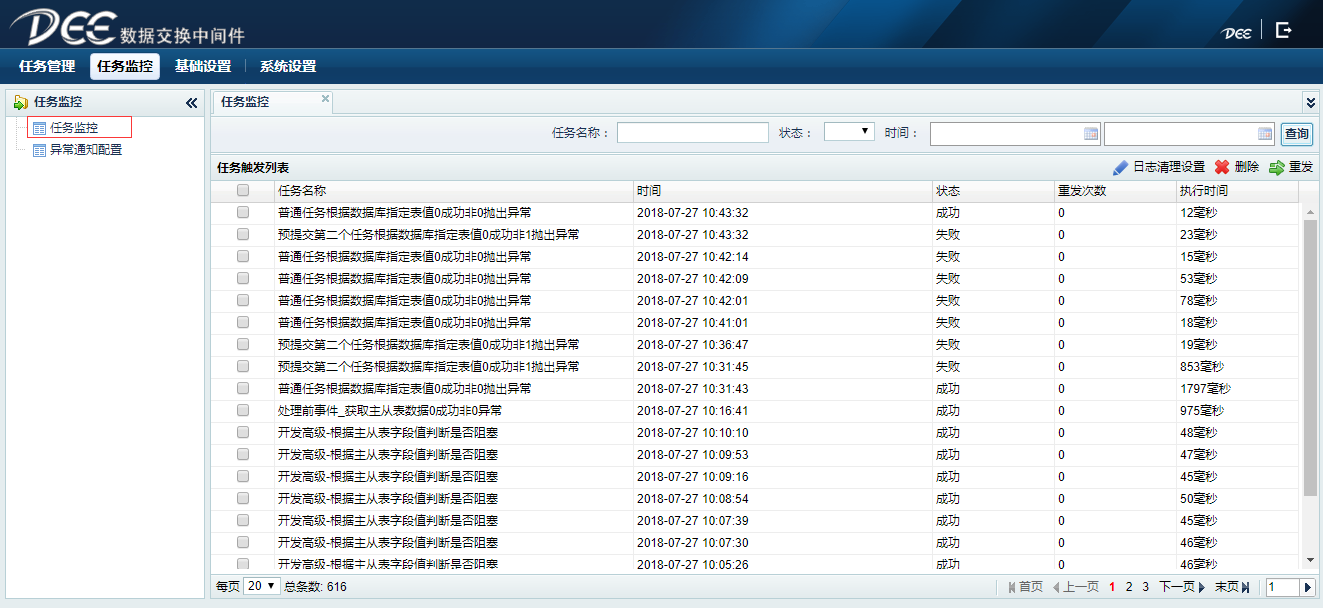Click the logout icon at top right
Viewport: 1323px width, 608px height.
click(x=1284, y=30)
